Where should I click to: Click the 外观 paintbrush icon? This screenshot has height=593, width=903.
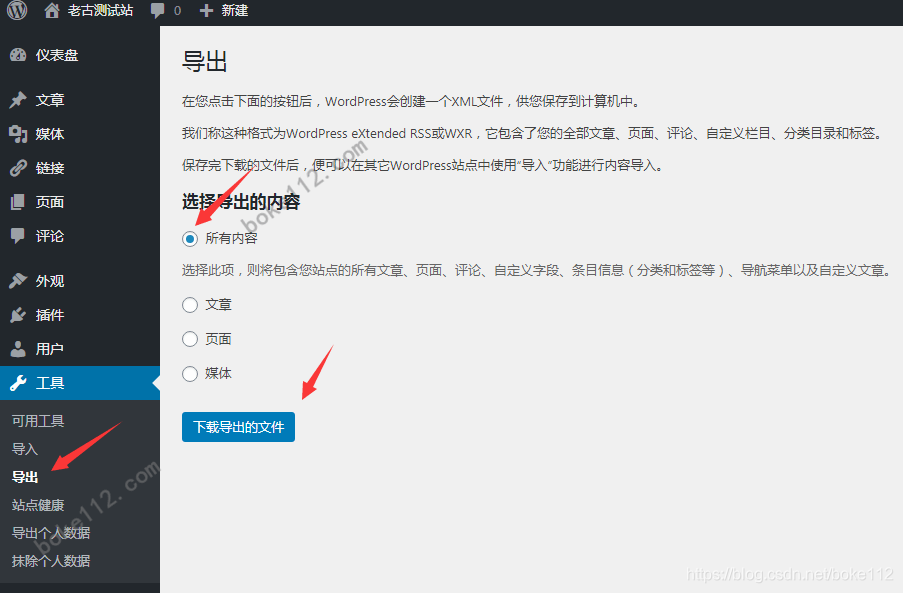click(x=18, y=280)
